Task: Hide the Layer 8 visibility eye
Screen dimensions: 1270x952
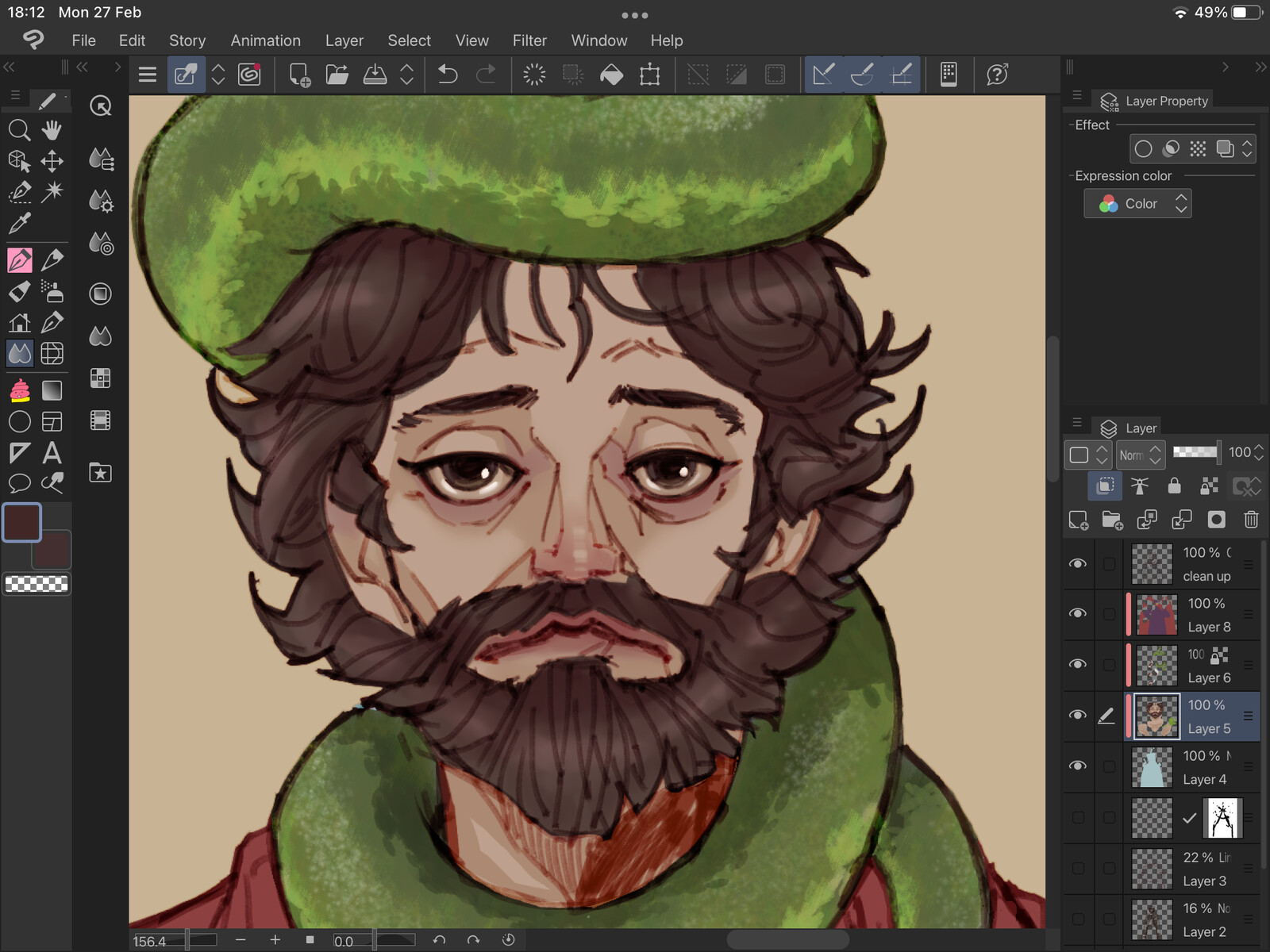Action: point(1077,613)
